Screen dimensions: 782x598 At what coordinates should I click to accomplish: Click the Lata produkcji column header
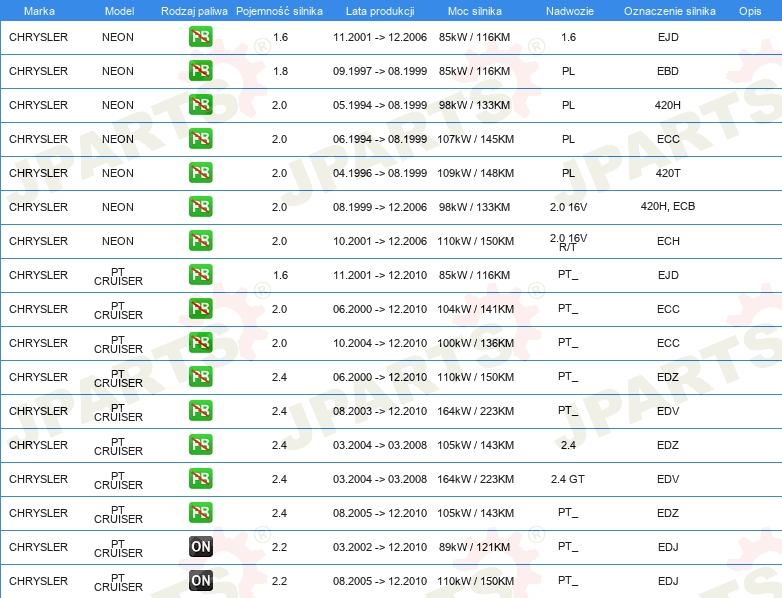pyautogui.click(x=380, y=11)
